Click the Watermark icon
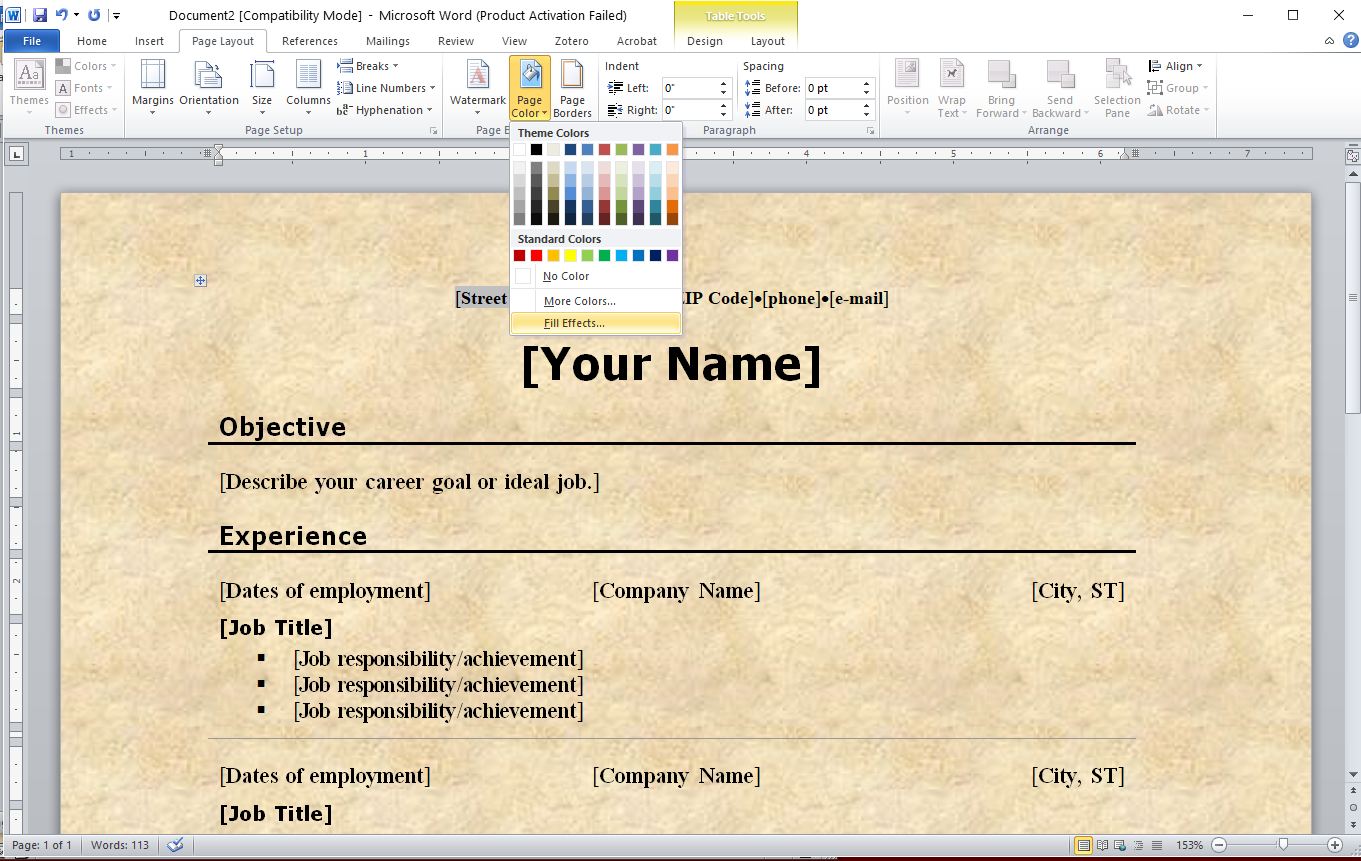Screen dimensions: 1361x861 pos(478,76)
